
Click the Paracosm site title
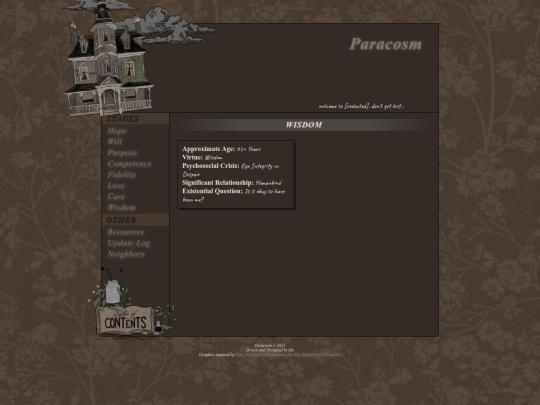386,44
